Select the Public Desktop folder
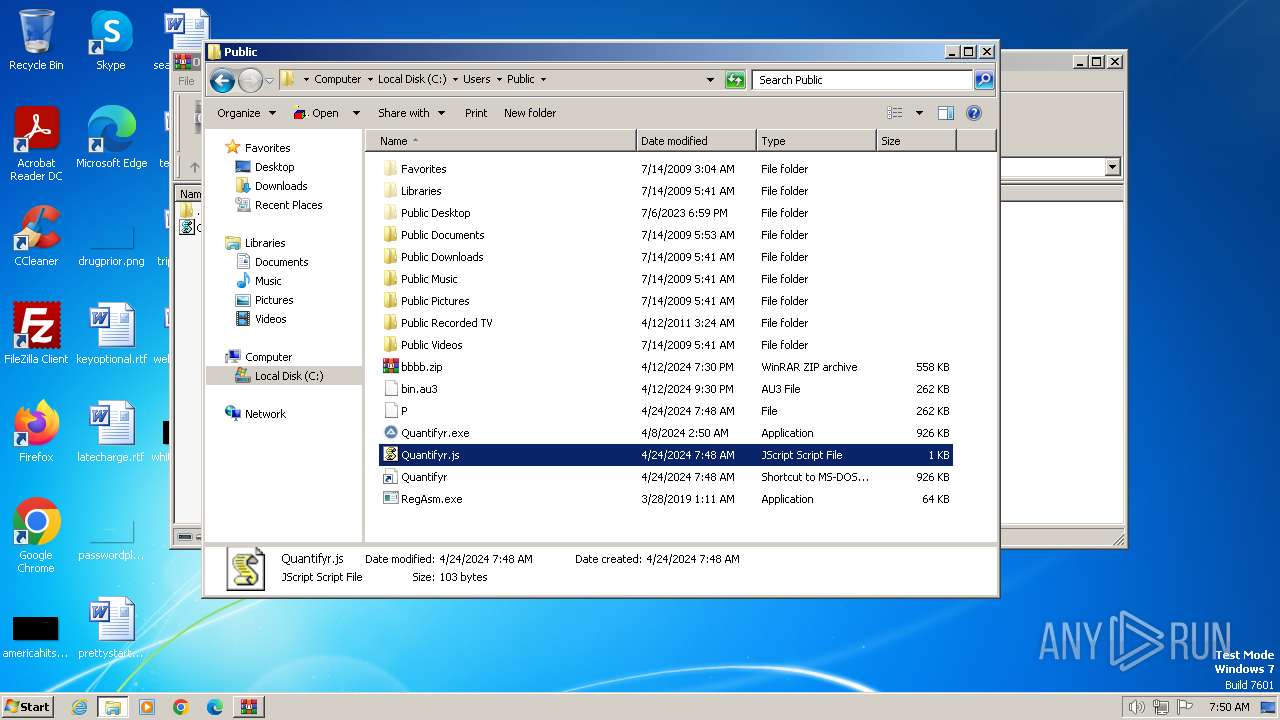Screen dimensions: 1280x720 pyautogui.click(x=666, y=213)
